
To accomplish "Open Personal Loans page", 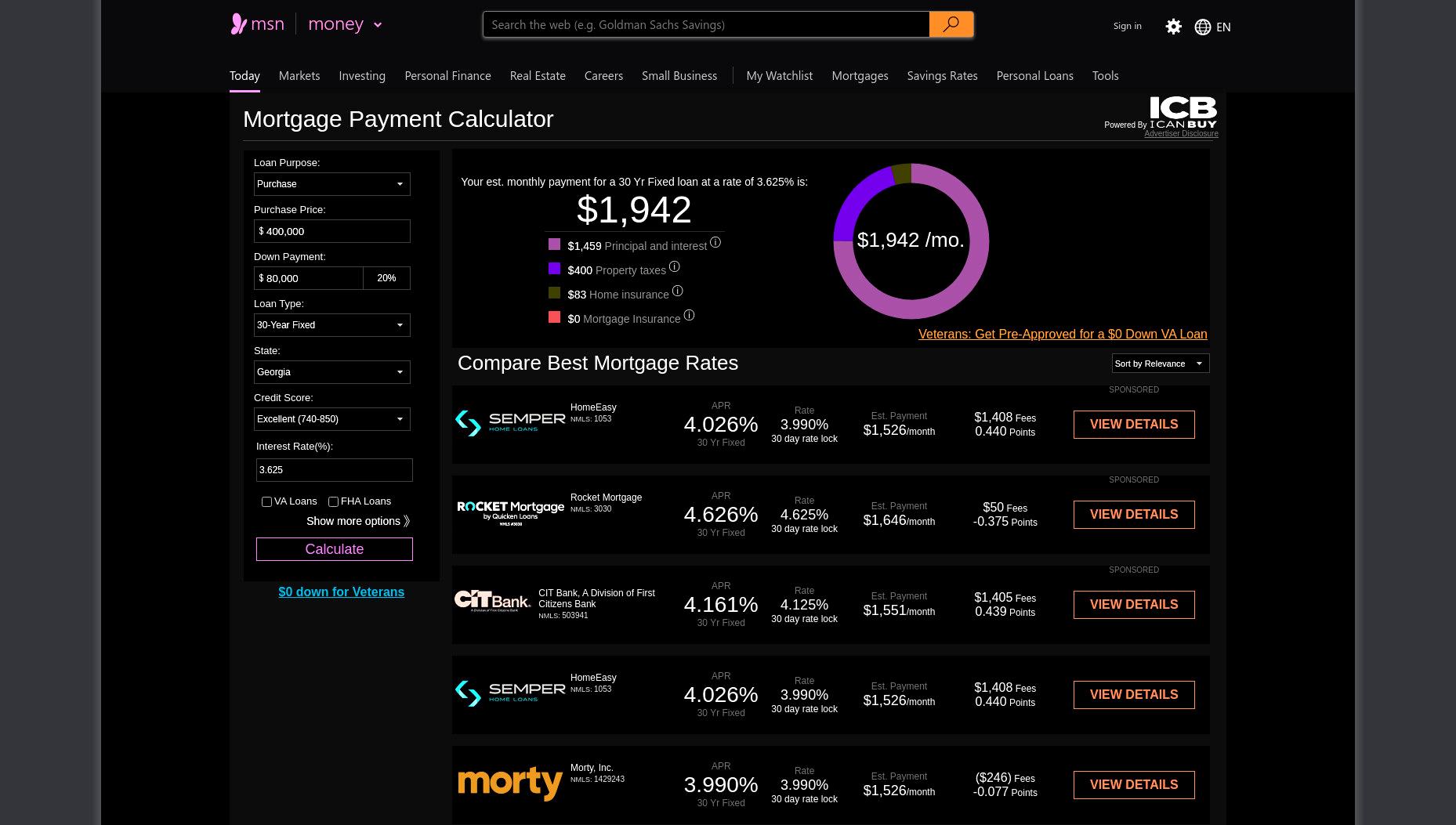I will point(1034,75).
